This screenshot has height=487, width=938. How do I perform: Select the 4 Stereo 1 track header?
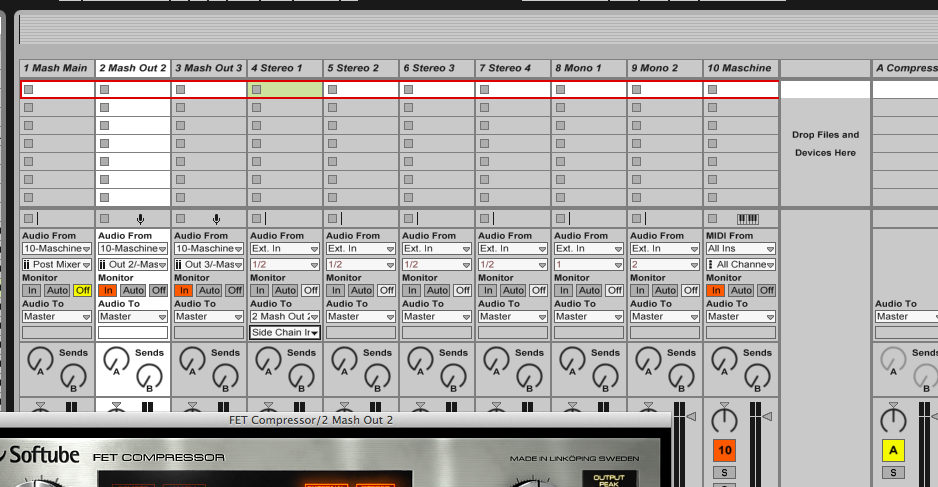[x=285, y=68]
